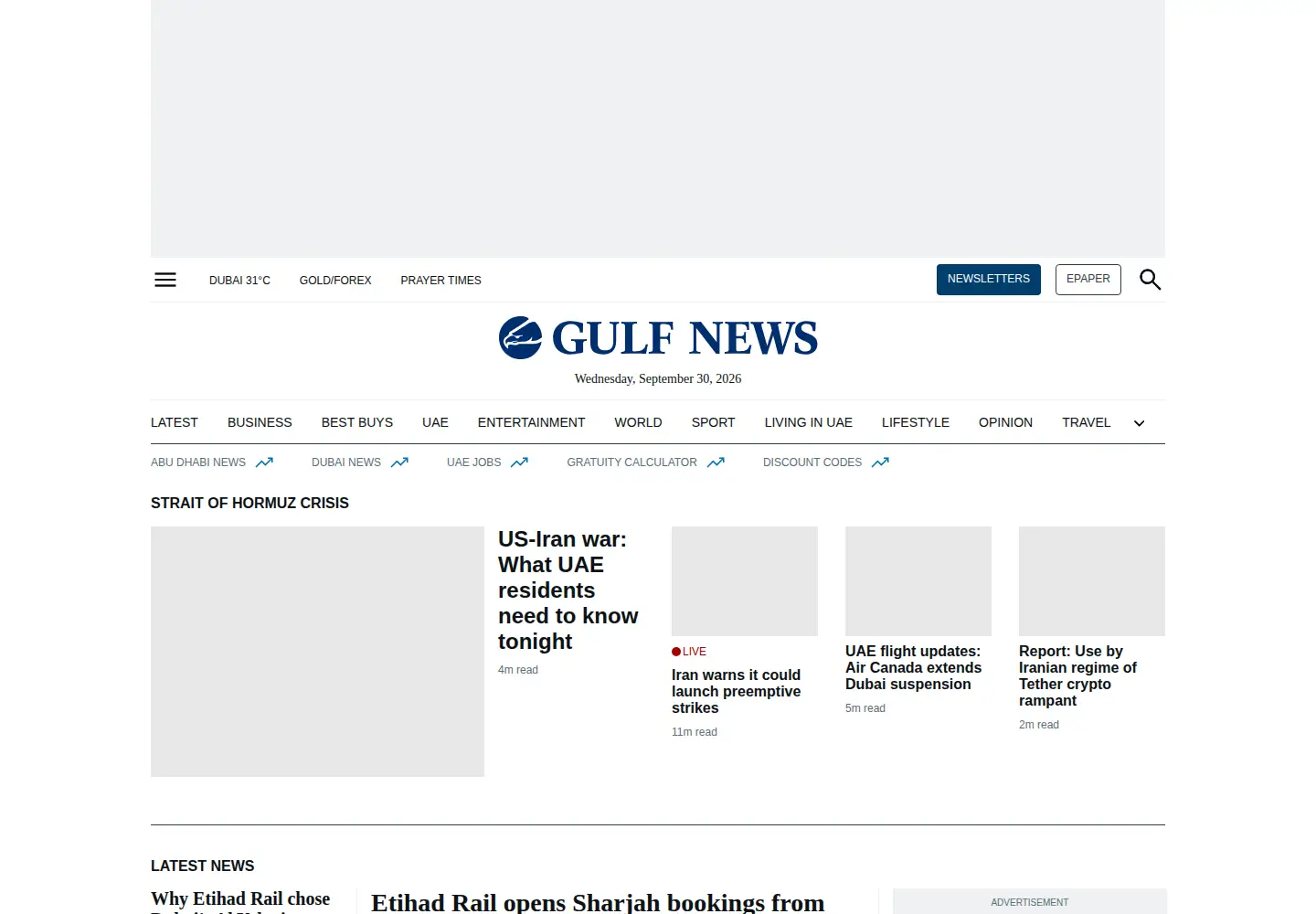
Task: Click trending arrow beside Dubai News
Action: (x=399, y=462)
